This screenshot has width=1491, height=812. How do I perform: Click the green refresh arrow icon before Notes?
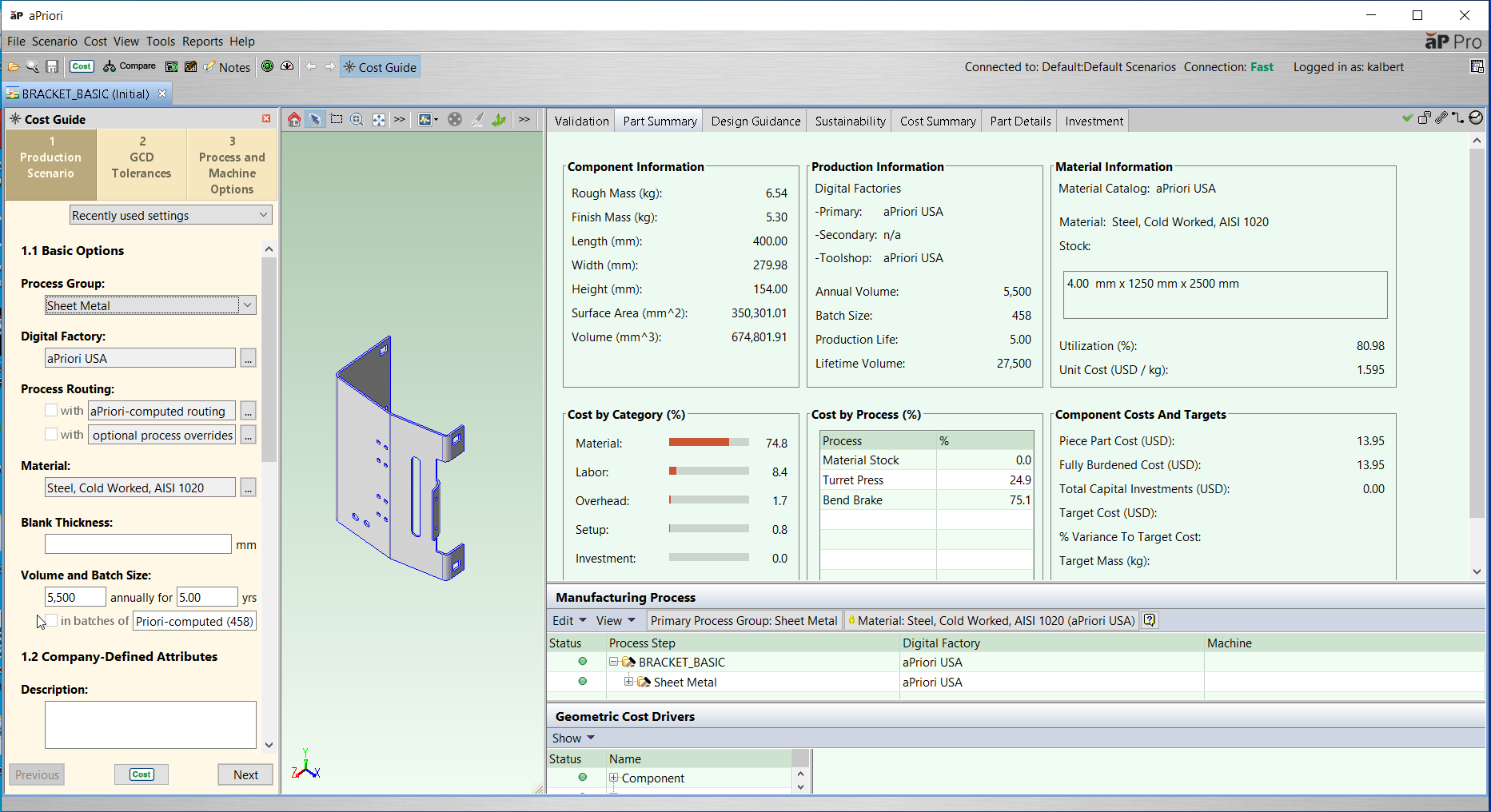[171, 67]
